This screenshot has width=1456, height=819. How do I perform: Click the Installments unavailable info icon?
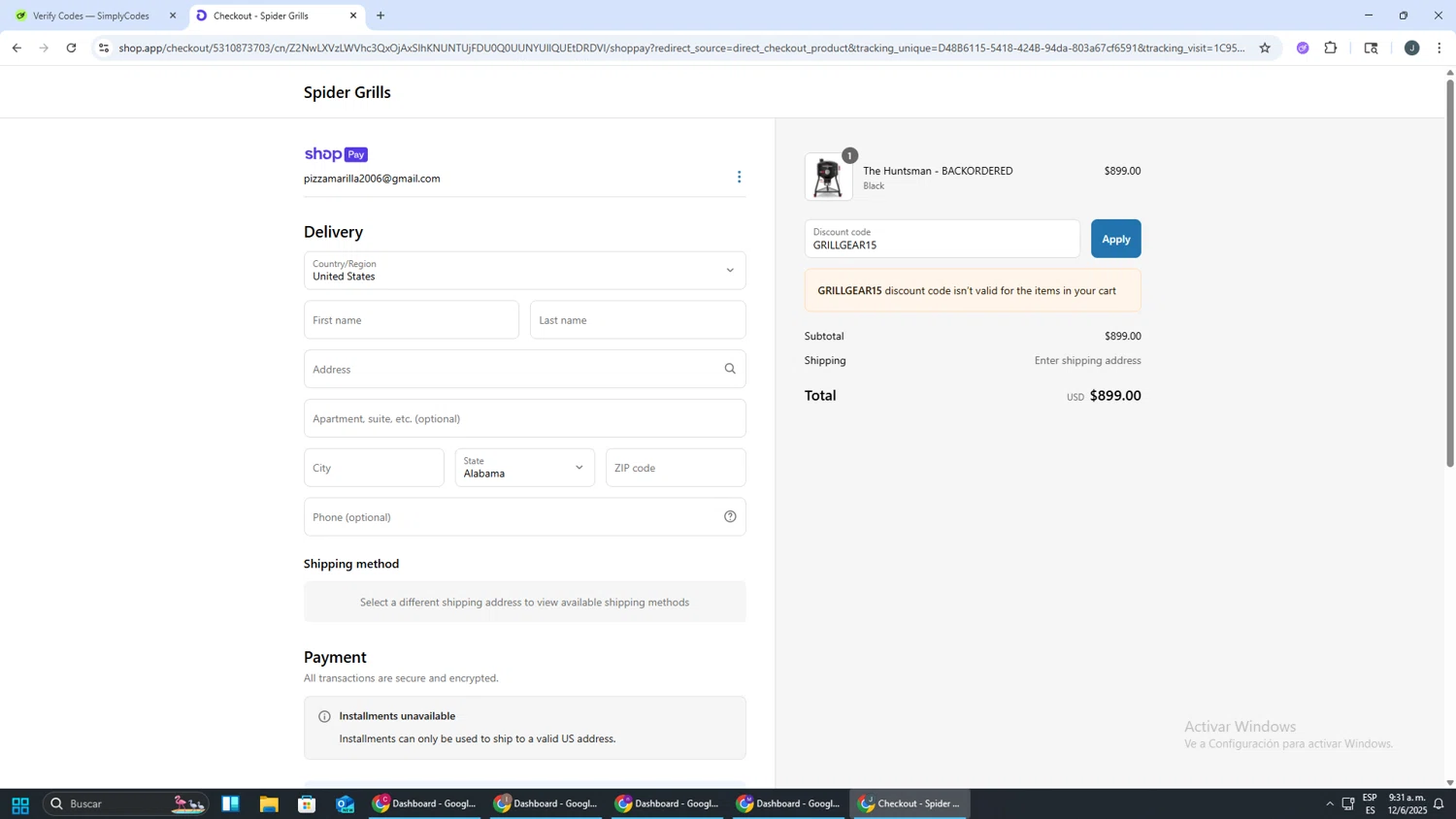pyautogui.click(x=324, y=717)
